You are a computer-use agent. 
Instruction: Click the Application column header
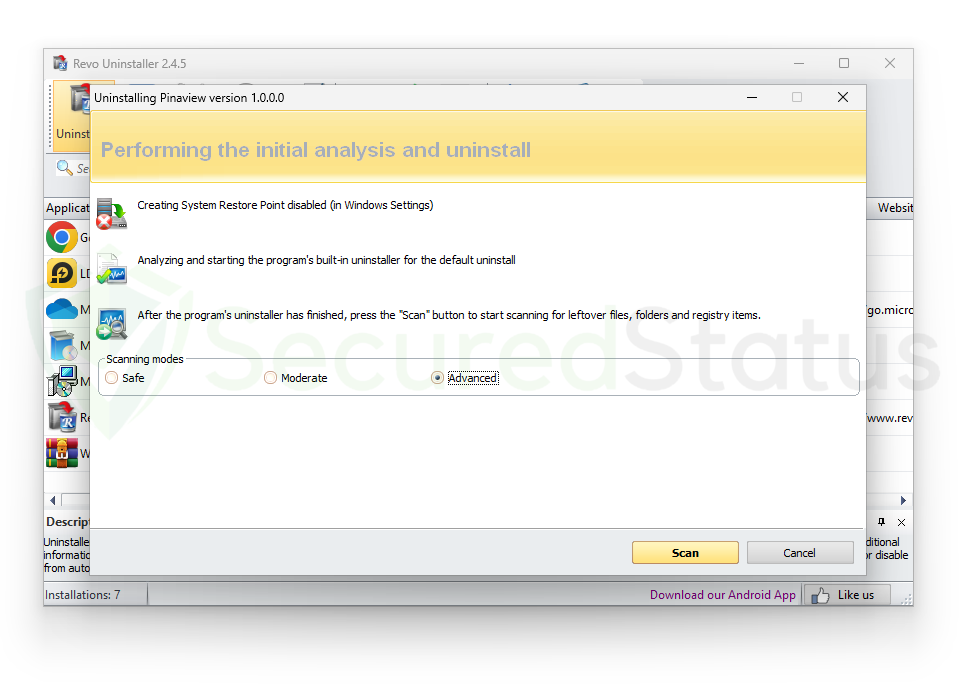(x=67, y=208)
